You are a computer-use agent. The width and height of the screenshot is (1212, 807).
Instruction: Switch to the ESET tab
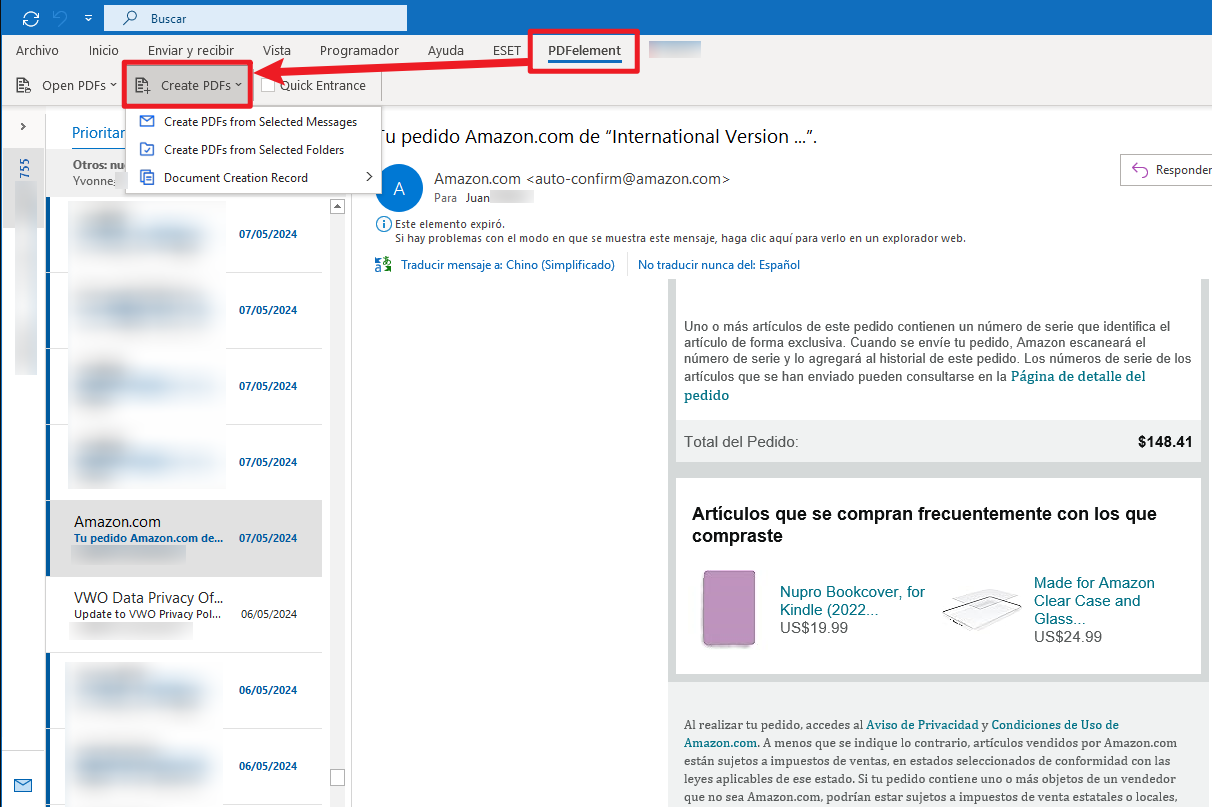(x=507, y=50)
